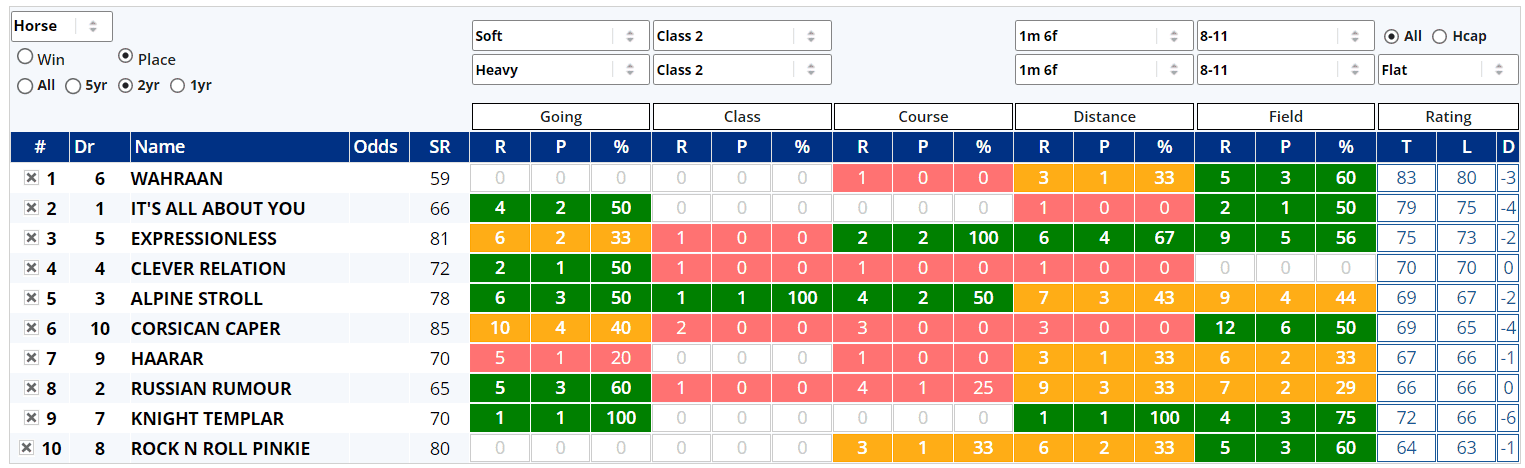Screen dimensions: 1525x468
Task: Click the Going column group header
Action: tap(561, 117)
